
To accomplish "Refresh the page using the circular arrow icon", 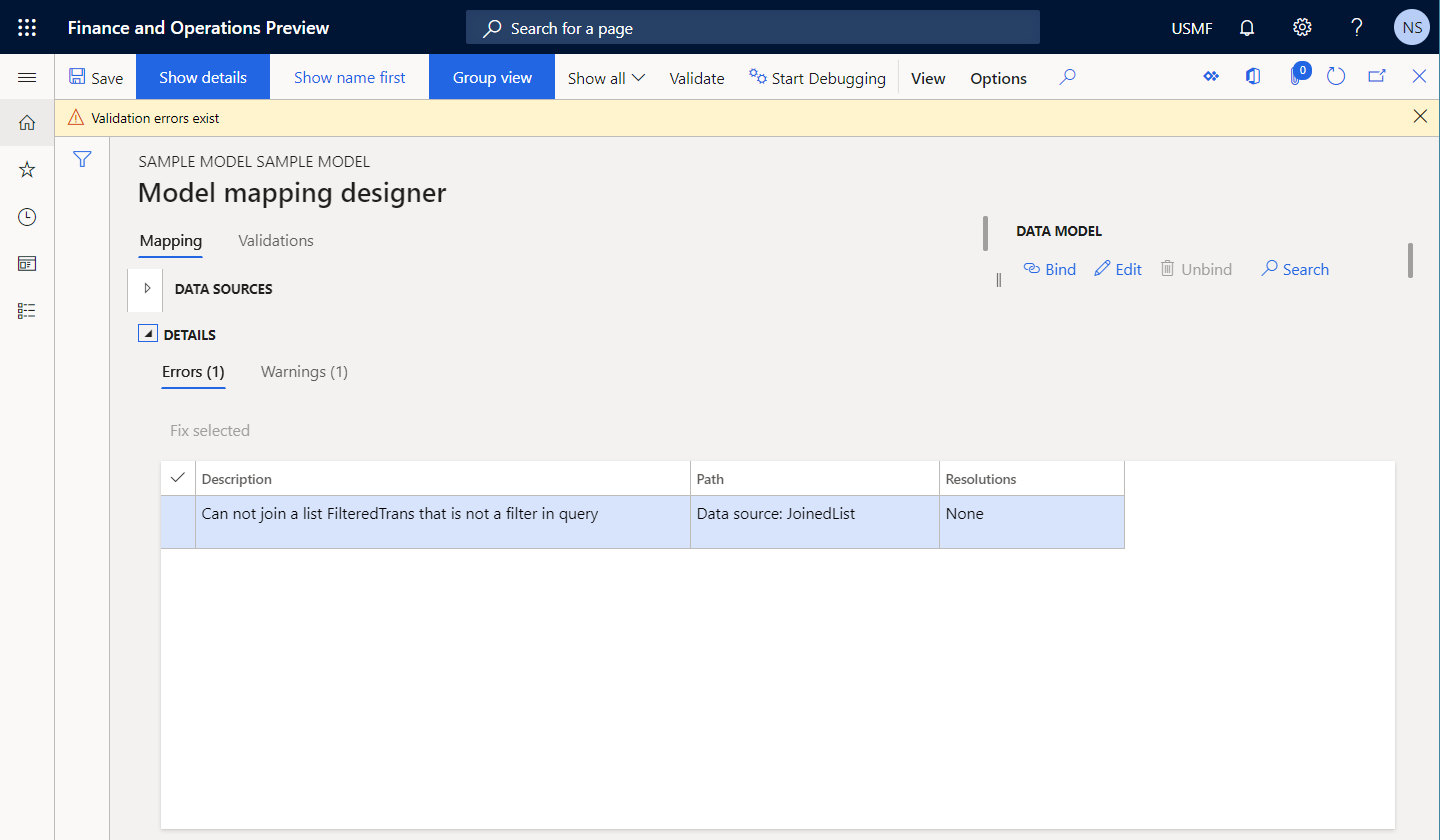I will (x=1336, y=75).
